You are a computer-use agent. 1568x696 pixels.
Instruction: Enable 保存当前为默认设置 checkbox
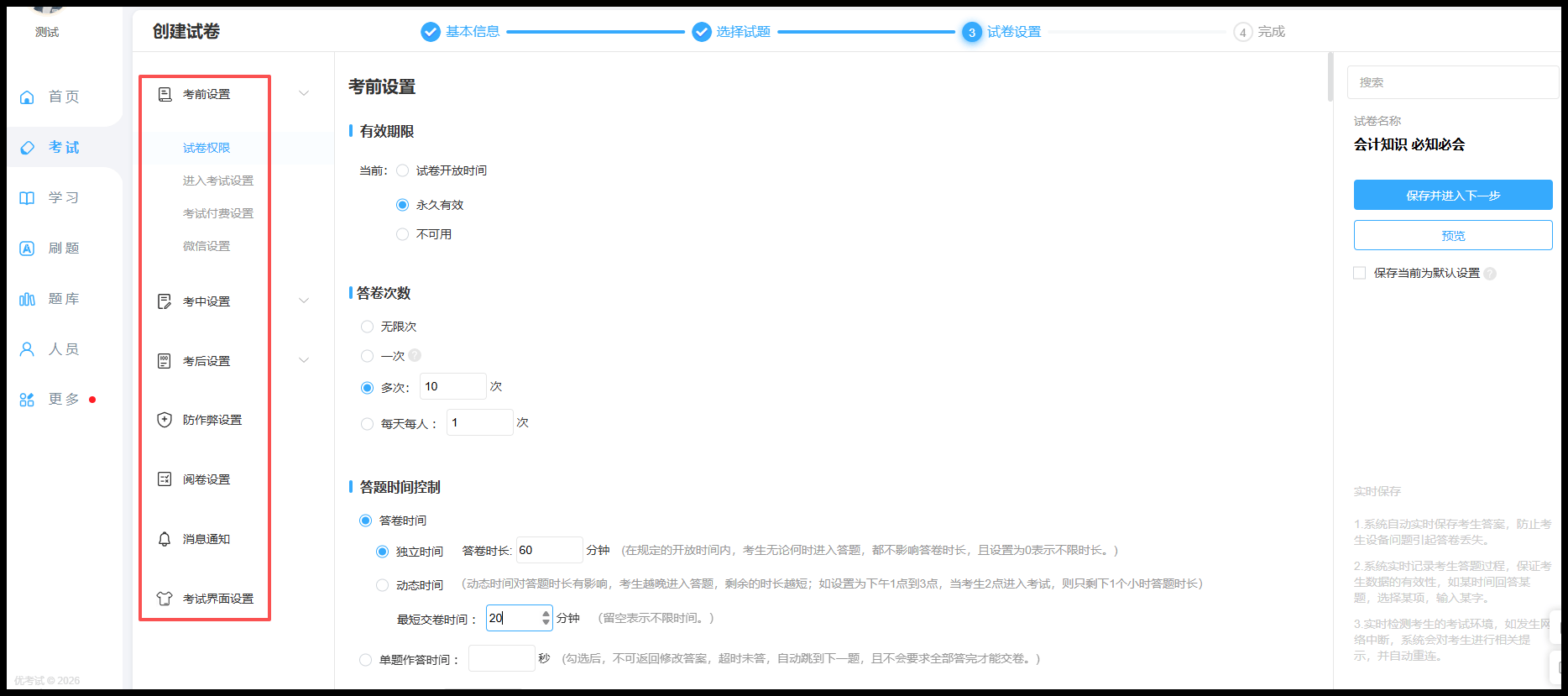(x=1360, y=273)
